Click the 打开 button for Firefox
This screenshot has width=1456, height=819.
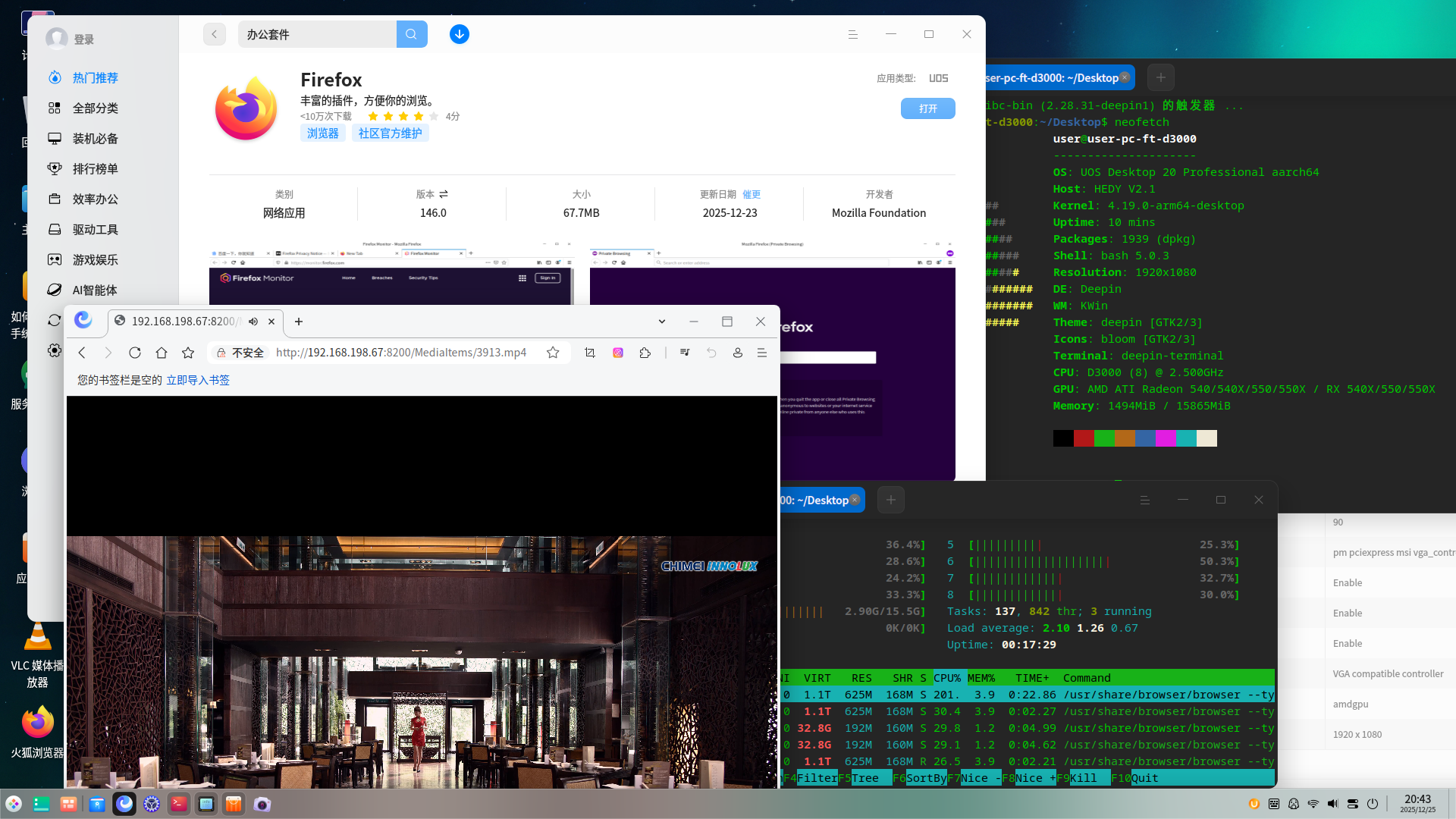tap(927, 108)
